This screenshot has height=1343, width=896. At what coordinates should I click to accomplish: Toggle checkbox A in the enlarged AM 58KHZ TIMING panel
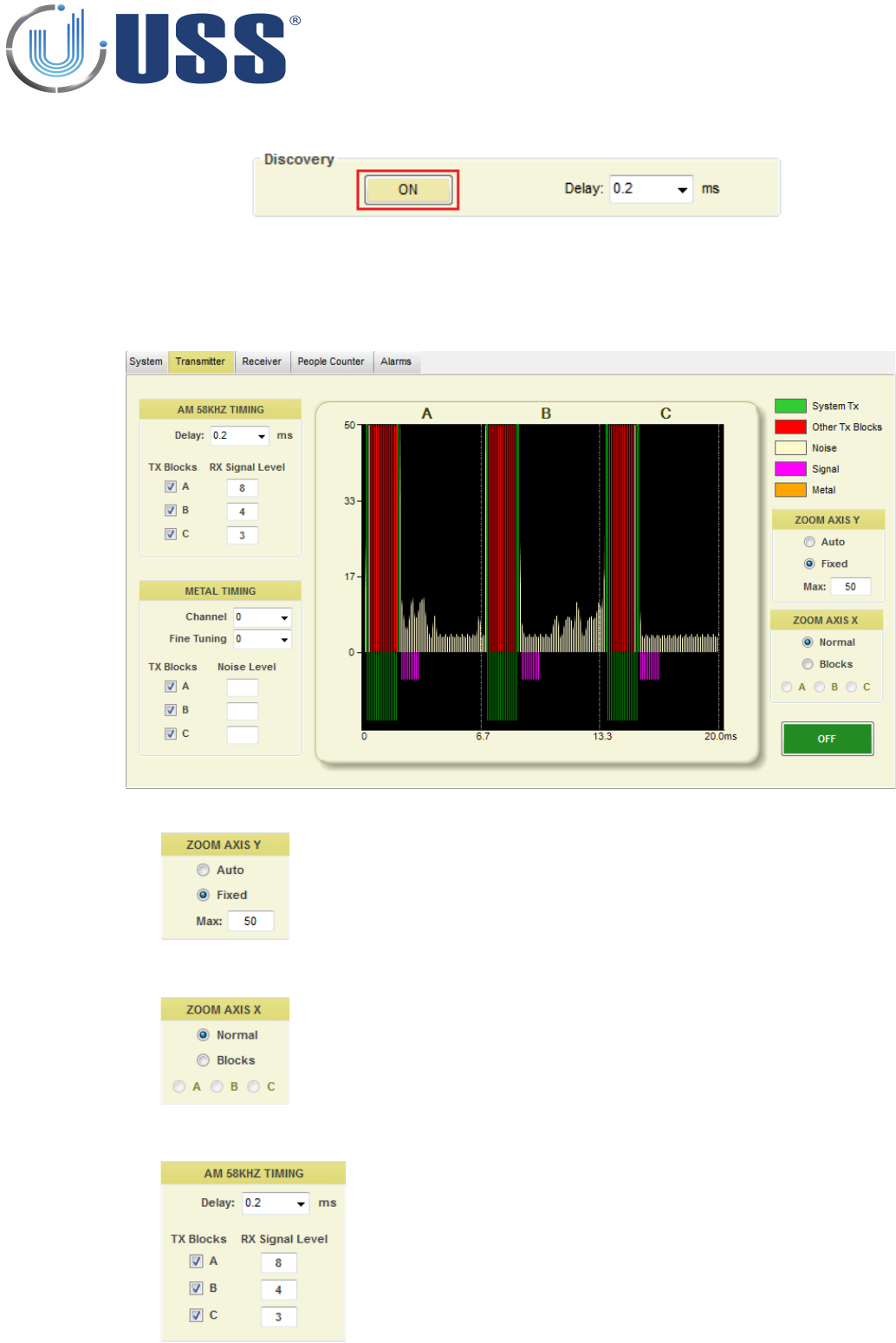pyautogui.click(x=197, y=1262)
